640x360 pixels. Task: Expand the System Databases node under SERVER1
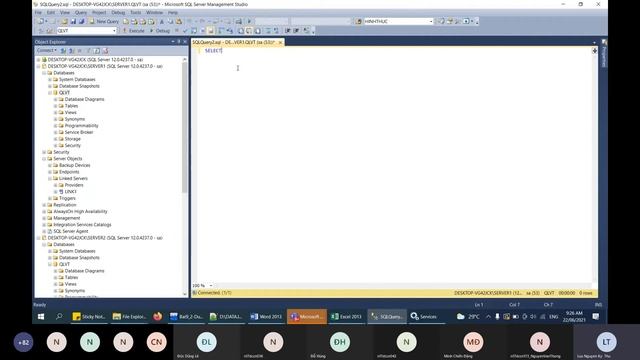50,80
